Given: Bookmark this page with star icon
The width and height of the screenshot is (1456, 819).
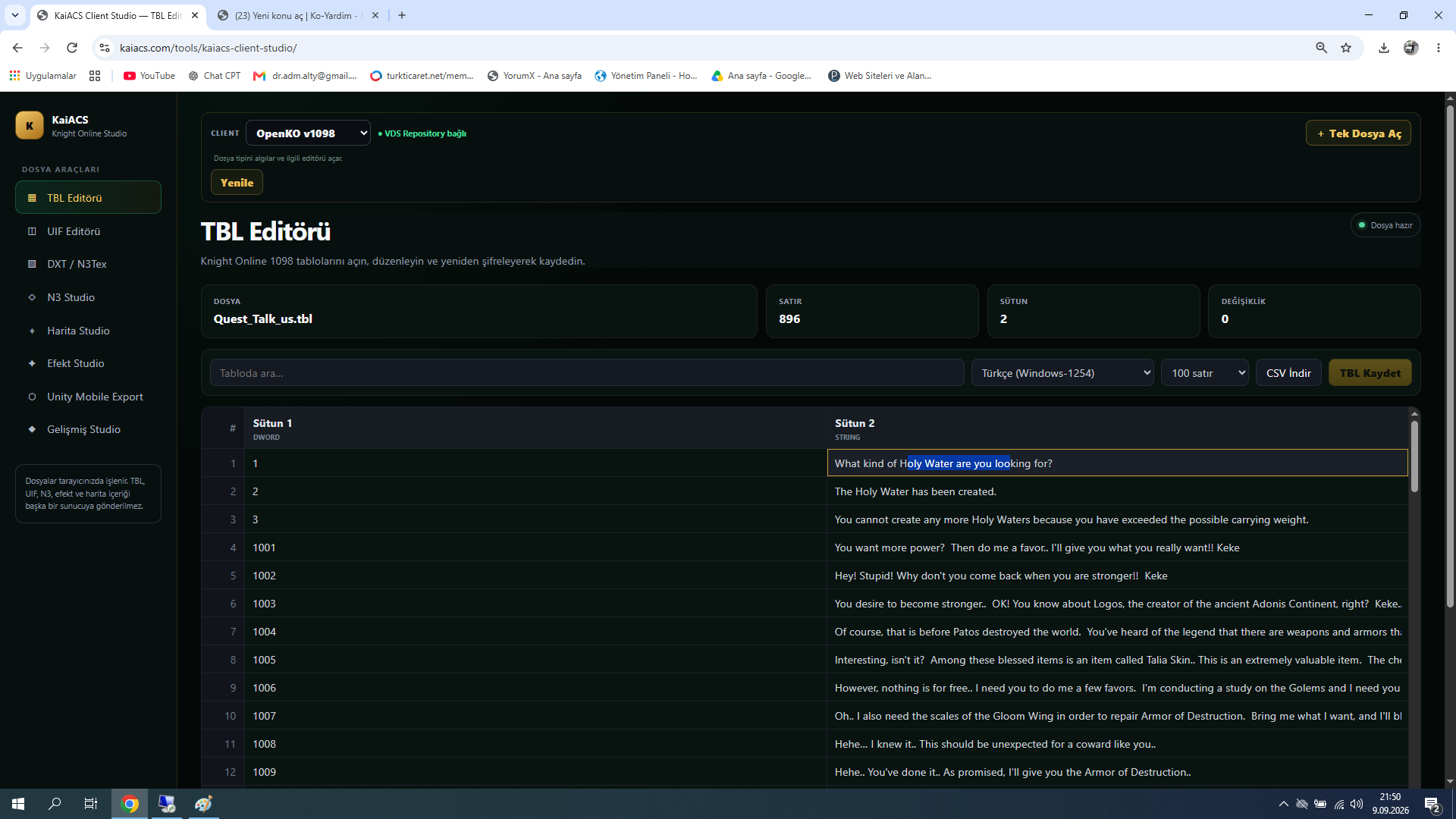Looking at the screenshot, I should (x=1346, y=48).
